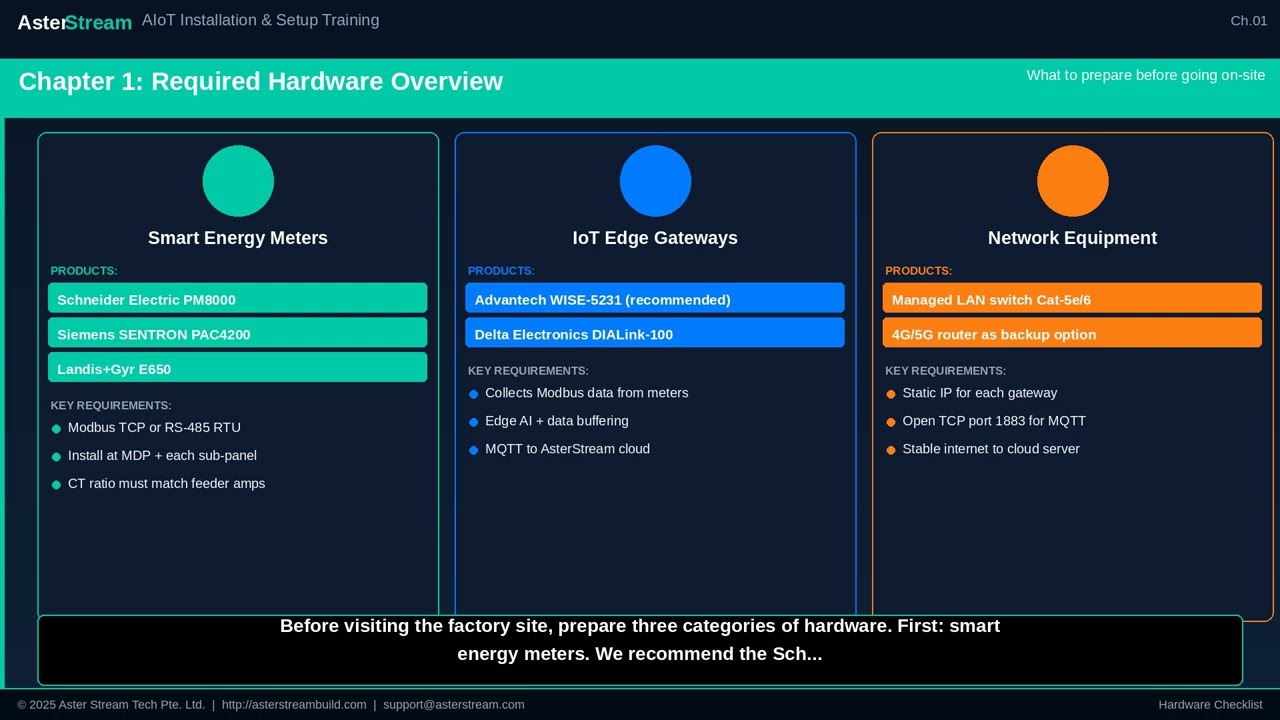Click 'Open TCP port 1883 for MQTT' line
The width and height of the screenshot is (1280, 720).
tap(994, 421)
